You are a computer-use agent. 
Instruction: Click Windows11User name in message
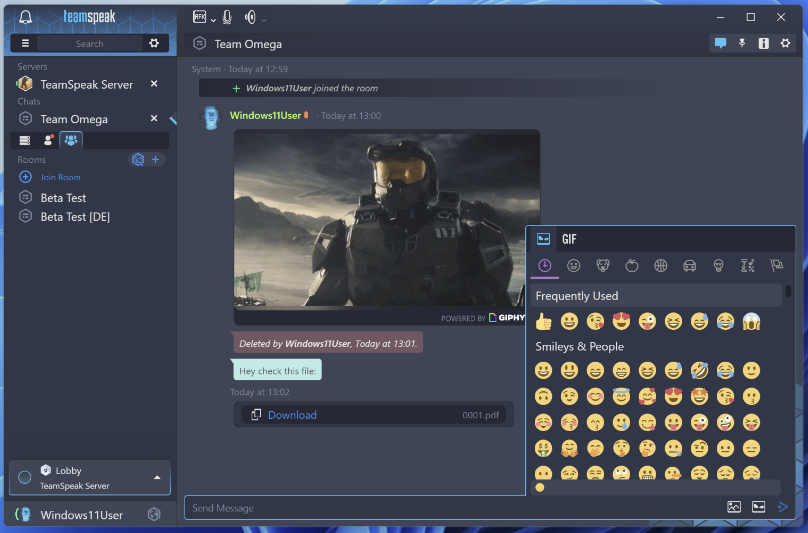(265, 115)
